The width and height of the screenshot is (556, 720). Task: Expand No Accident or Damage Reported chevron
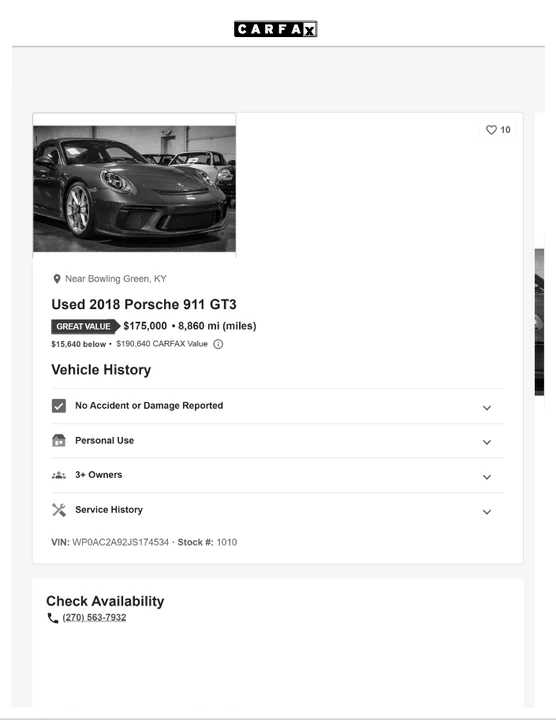(487, 408)
